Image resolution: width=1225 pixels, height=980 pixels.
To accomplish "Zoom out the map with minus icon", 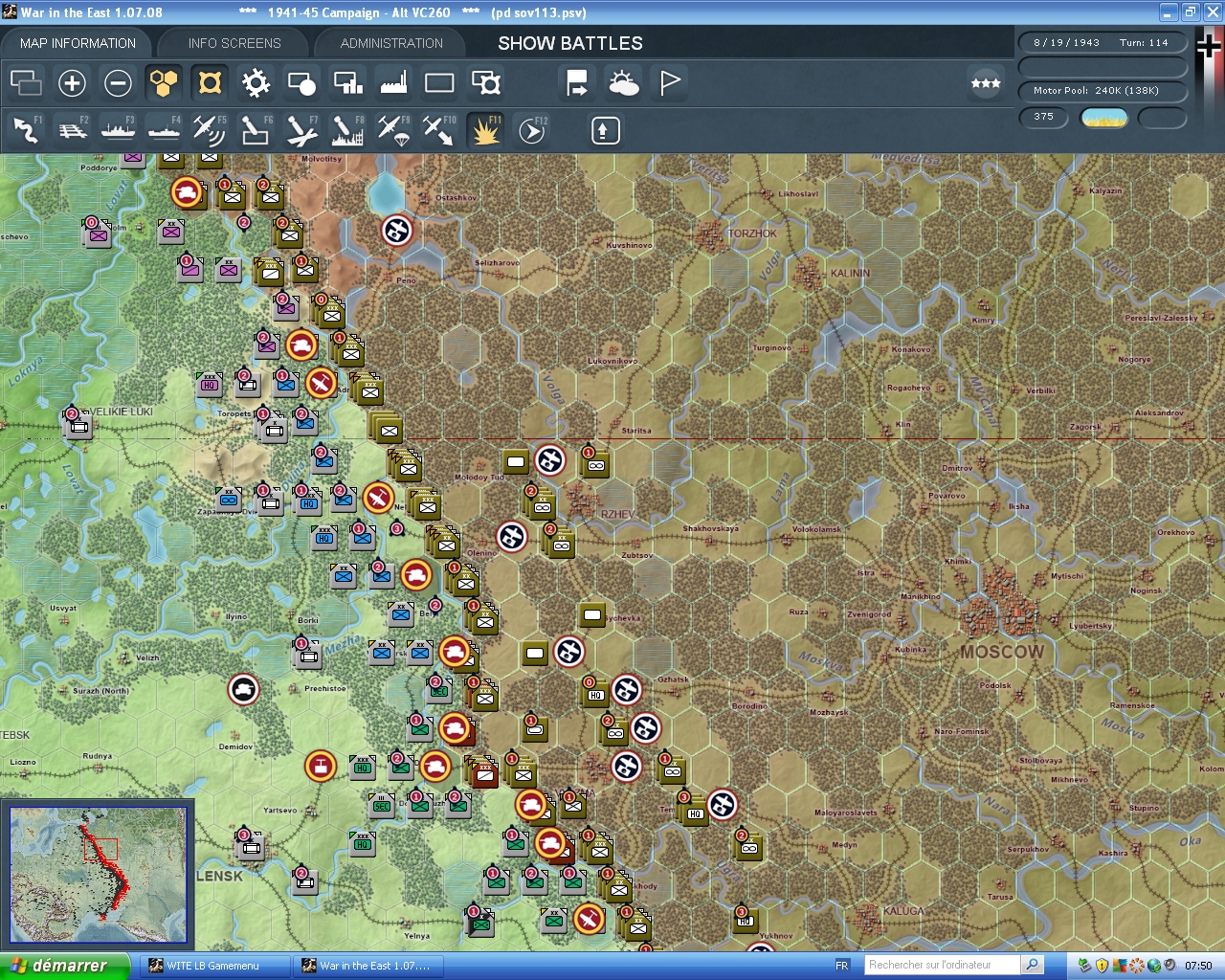I will pos(118,83).
